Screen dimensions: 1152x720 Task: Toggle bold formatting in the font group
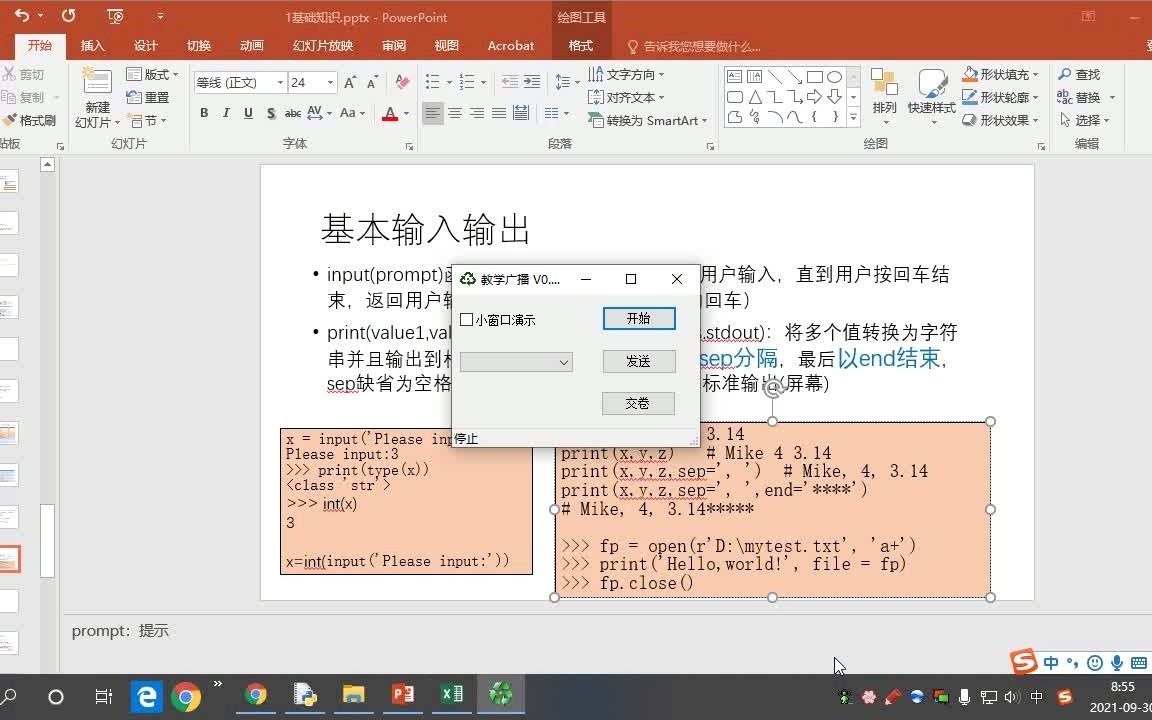coord(203,113)
